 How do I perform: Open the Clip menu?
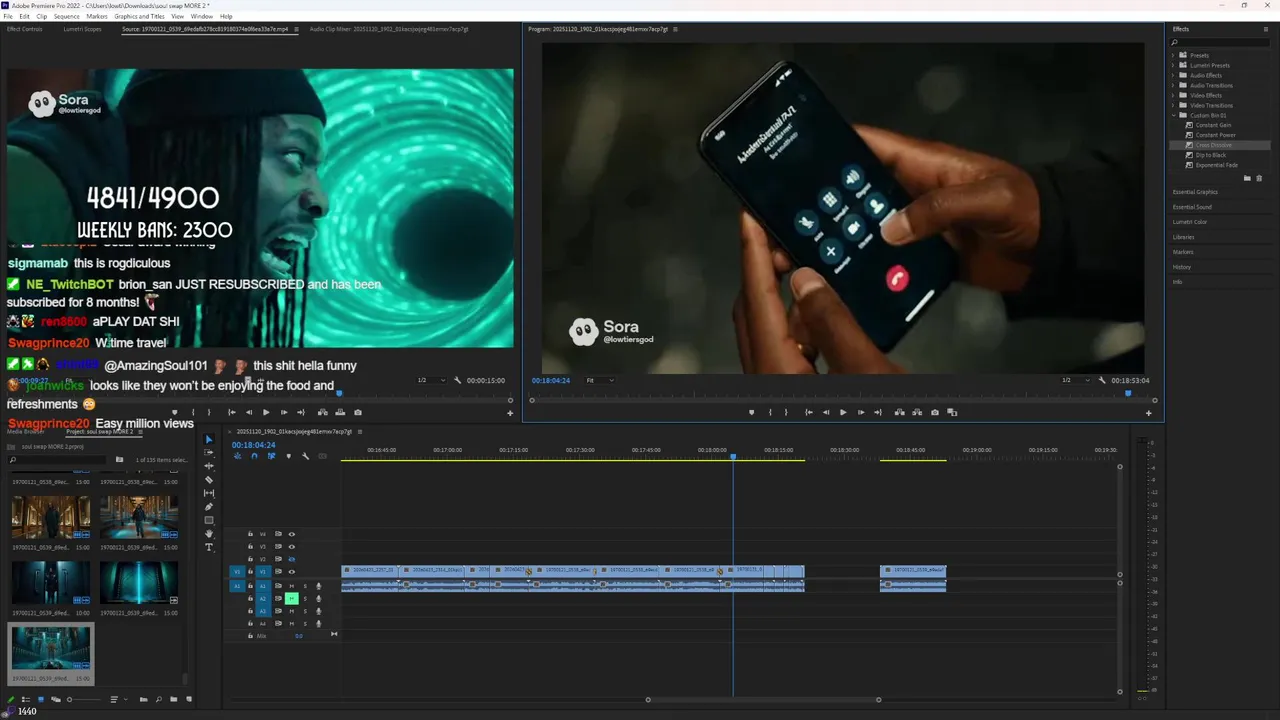41,16
